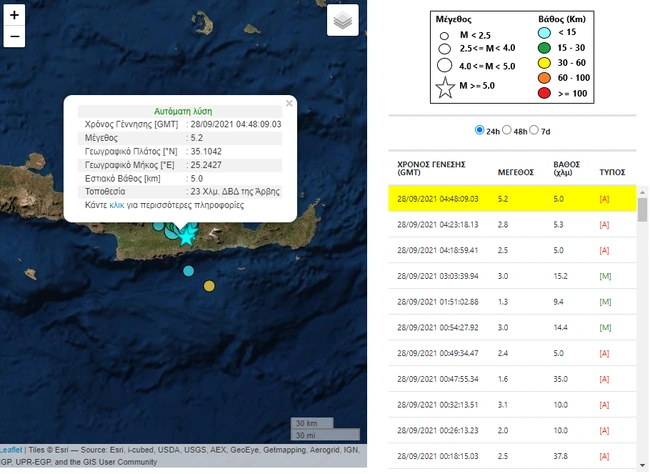Click the yellow circle marker south of Crete

209,286
